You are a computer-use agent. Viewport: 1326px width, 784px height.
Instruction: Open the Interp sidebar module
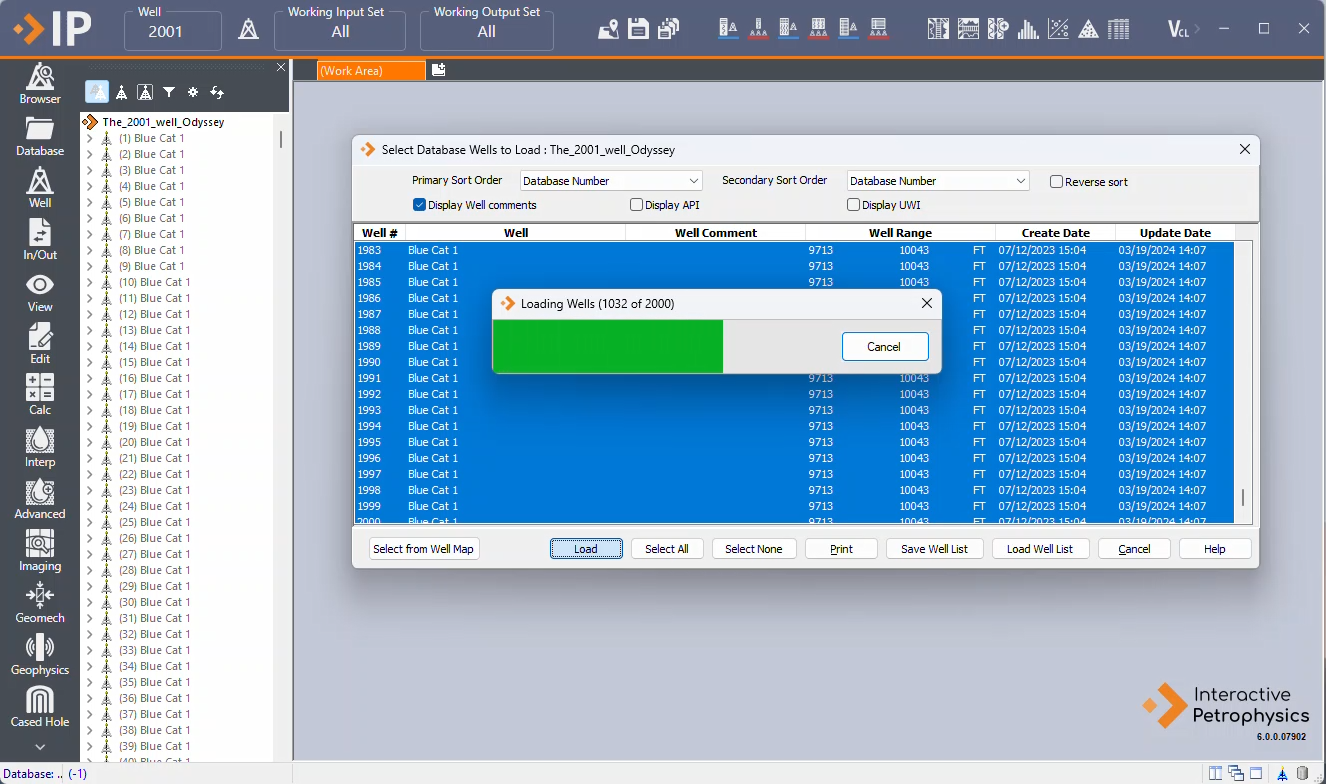click(40, 446)
